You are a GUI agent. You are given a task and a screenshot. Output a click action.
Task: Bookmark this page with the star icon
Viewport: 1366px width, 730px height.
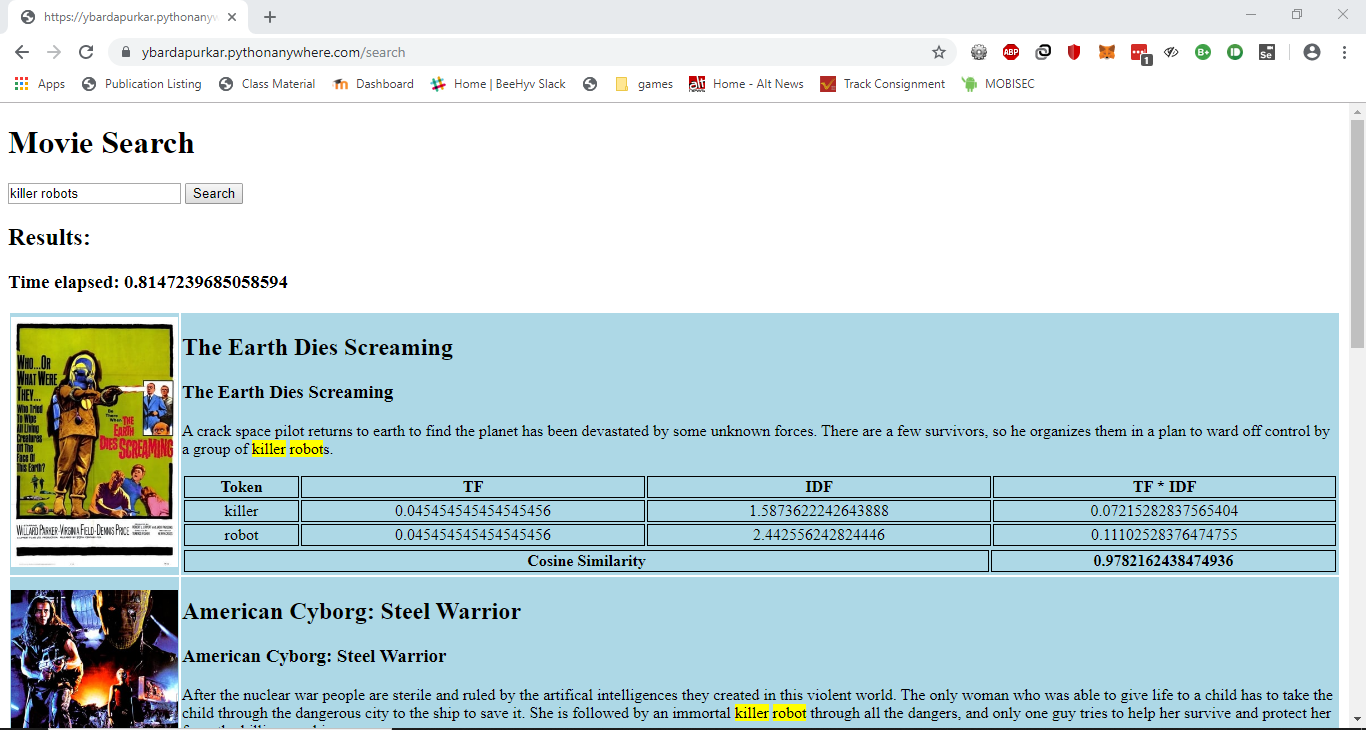[x=939, y=52]
